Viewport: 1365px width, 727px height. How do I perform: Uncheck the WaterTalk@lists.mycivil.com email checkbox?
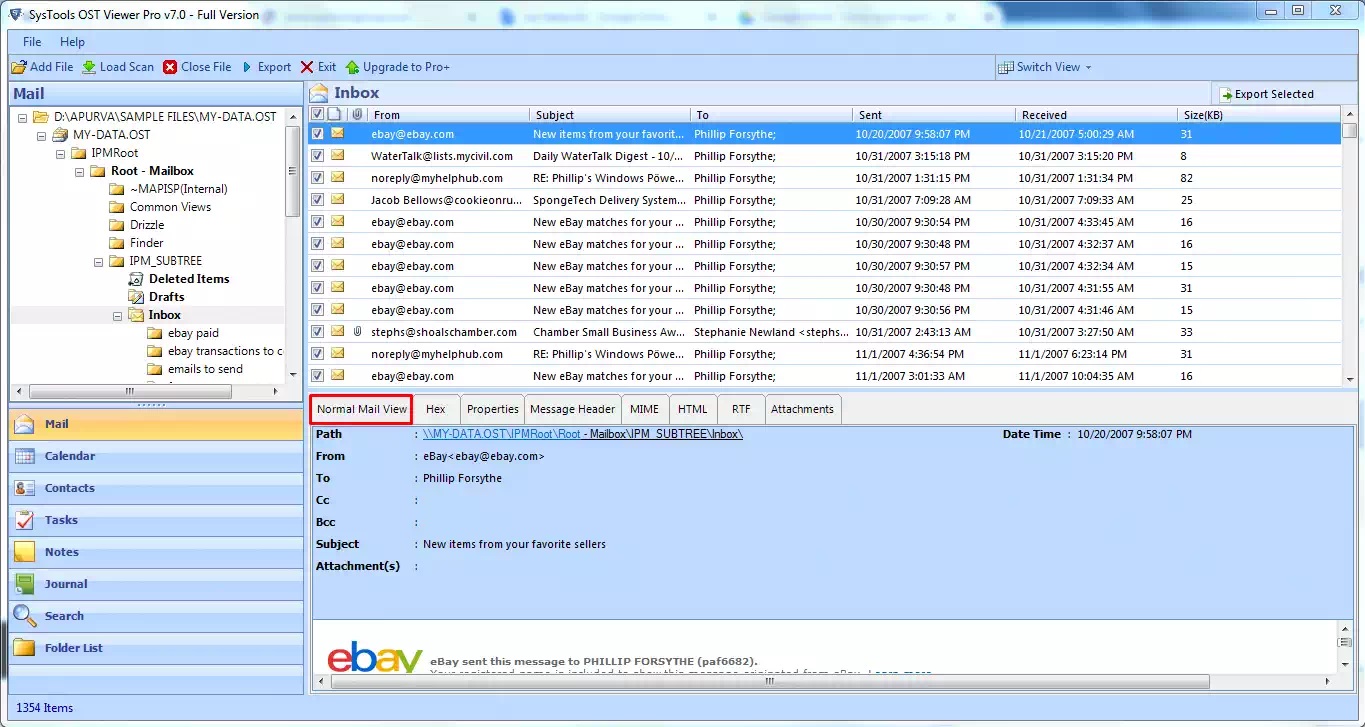click(317, 156)
